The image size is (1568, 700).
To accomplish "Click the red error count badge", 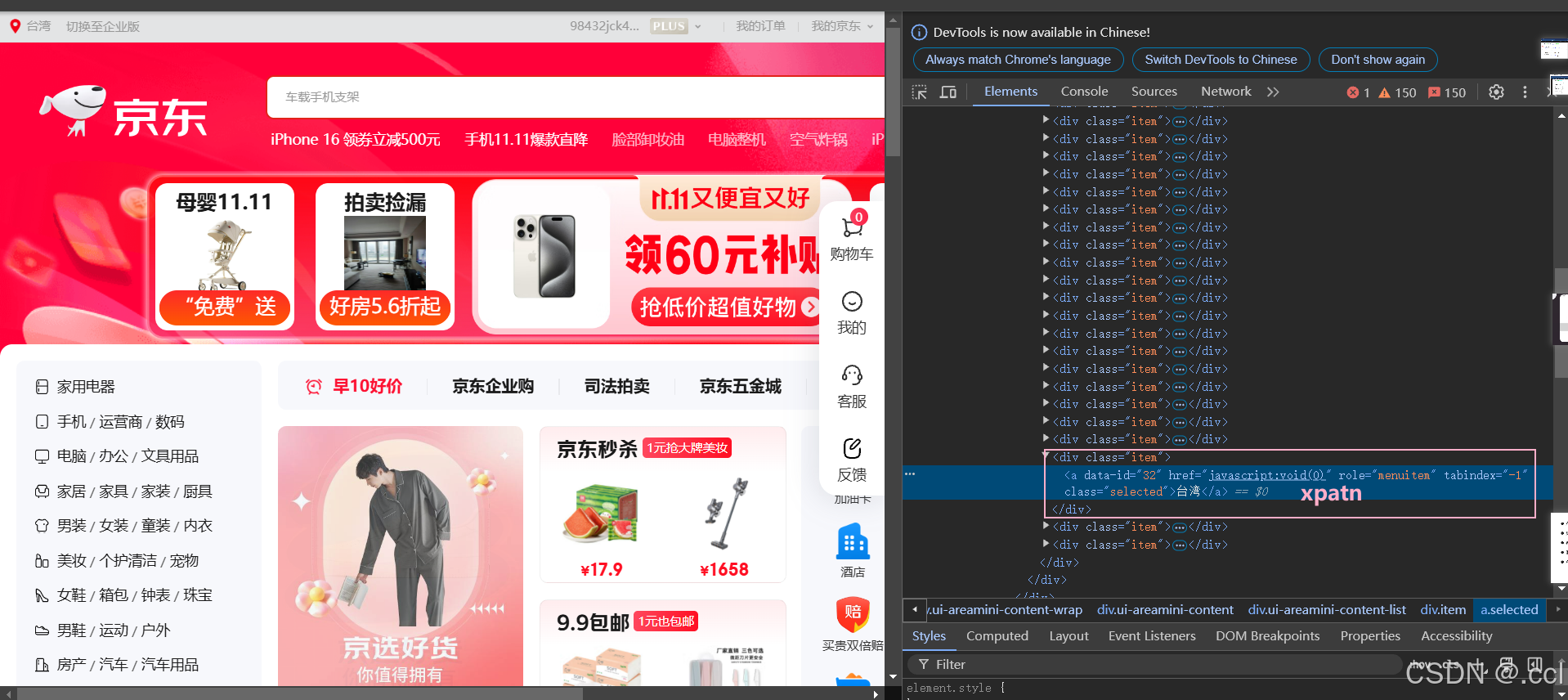I will coord(1358,92).
